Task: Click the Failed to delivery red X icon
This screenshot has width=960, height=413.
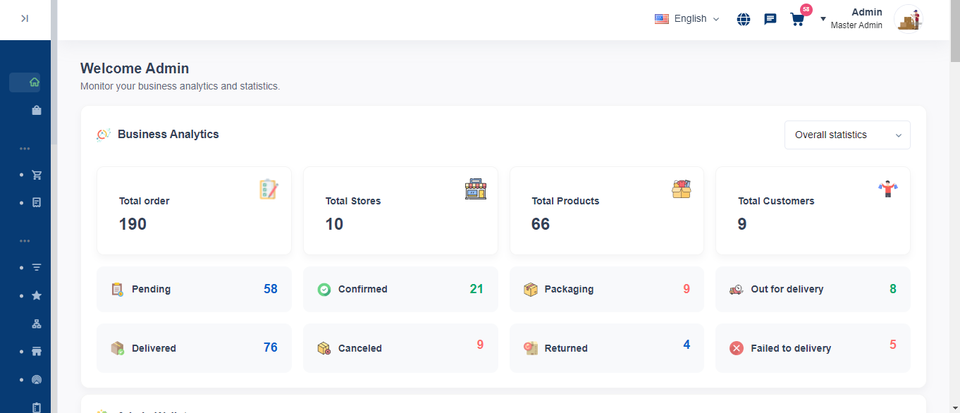Action: click(x=737, y=348)
